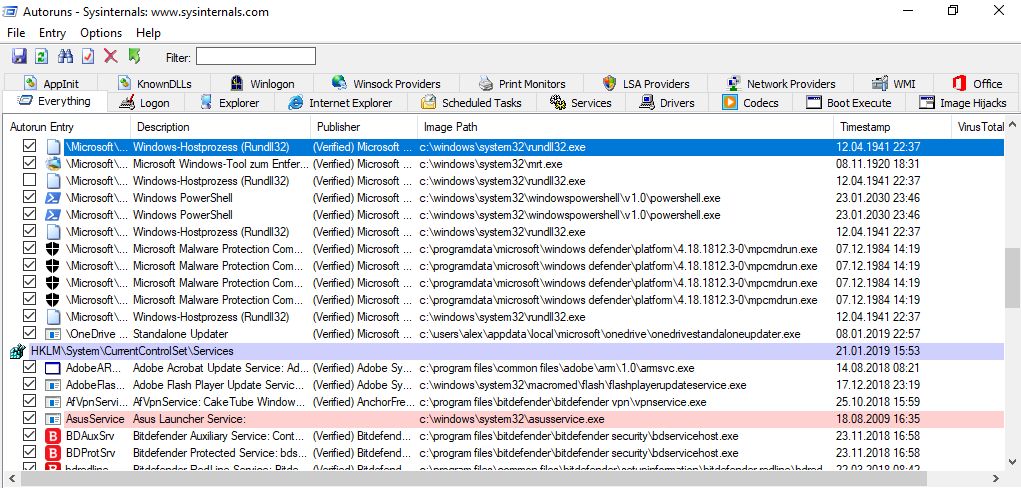Click the vertical scrollbar up arrow
The height and width of the screenshot is (488, 1021).
point(1012,124)
